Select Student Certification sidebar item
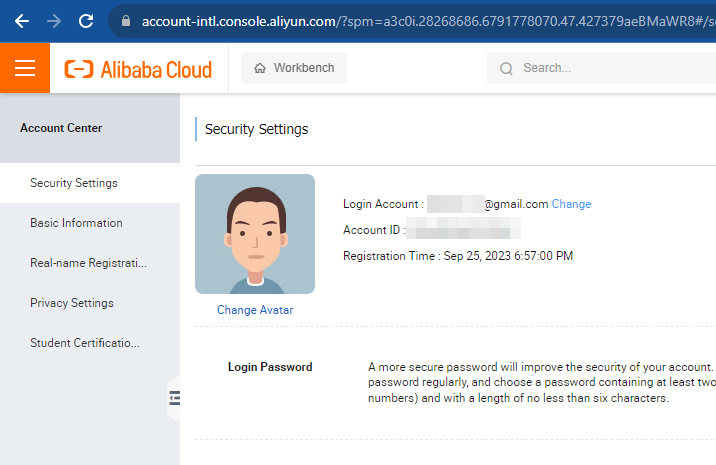 pyautogui.click(x=85, y=343)
